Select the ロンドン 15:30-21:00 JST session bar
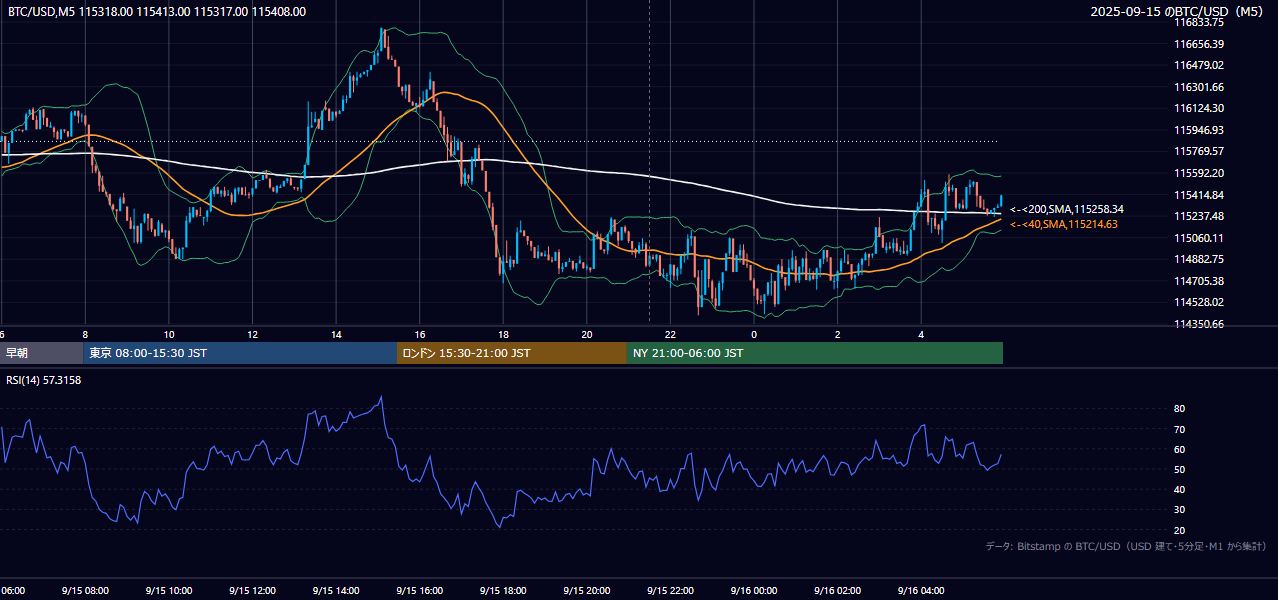 [x=512, y=353]
